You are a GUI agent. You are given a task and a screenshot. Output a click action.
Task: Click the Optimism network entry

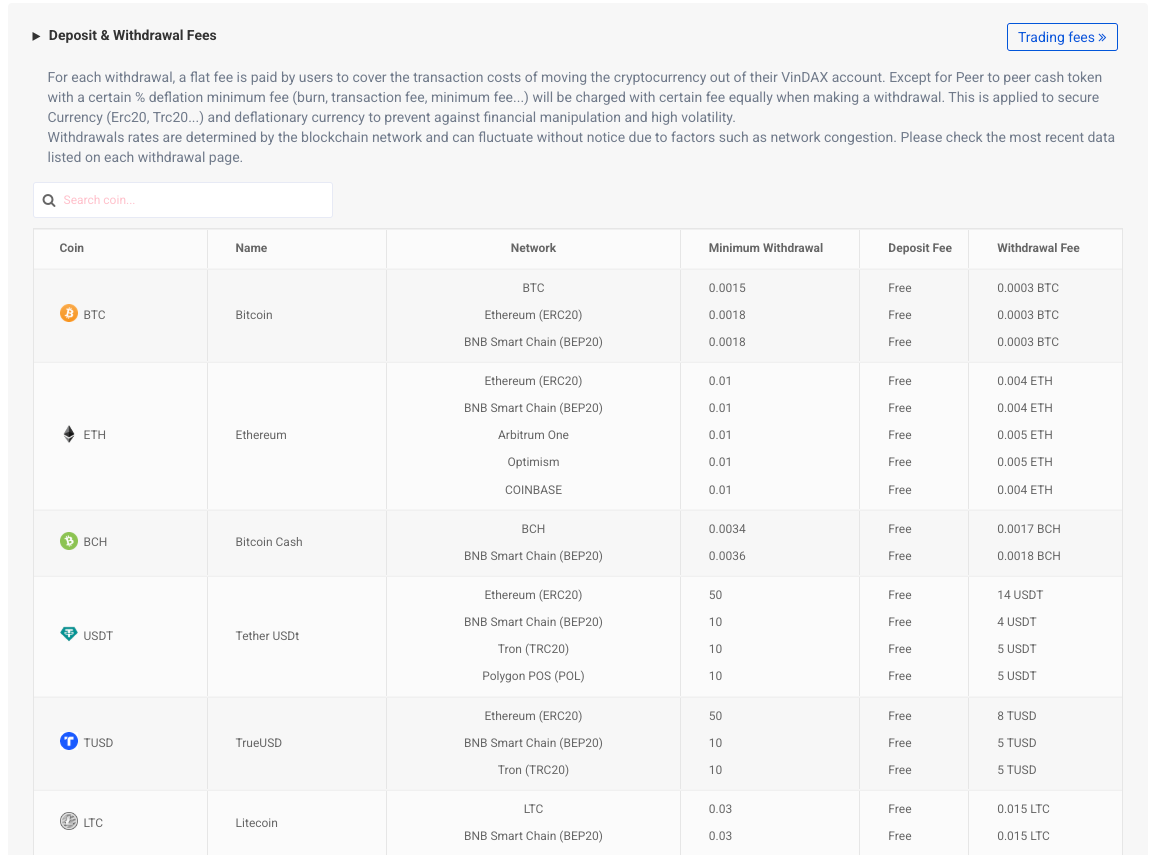pos(533,462)
